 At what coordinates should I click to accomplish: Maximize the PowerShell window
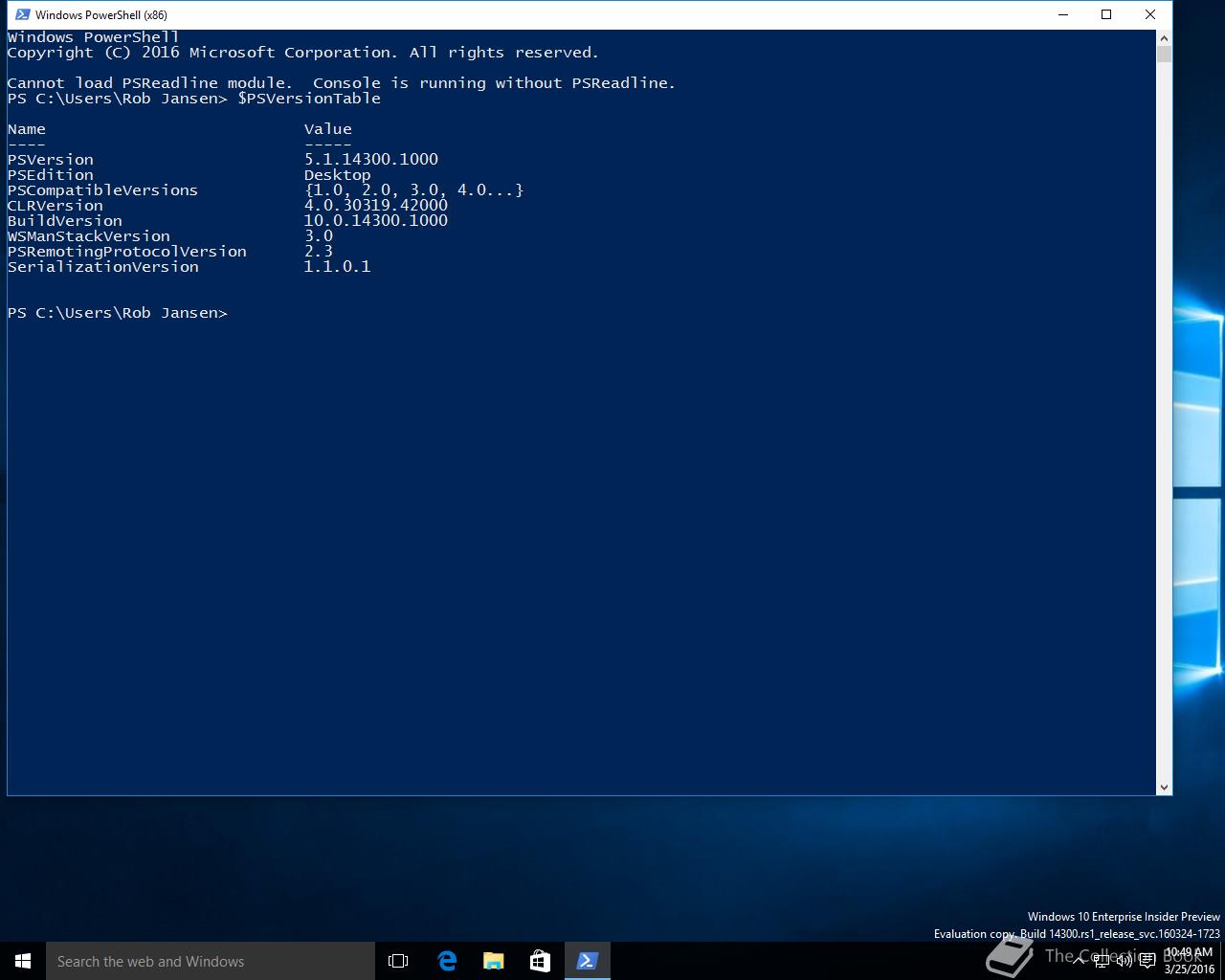[1106, 14]
